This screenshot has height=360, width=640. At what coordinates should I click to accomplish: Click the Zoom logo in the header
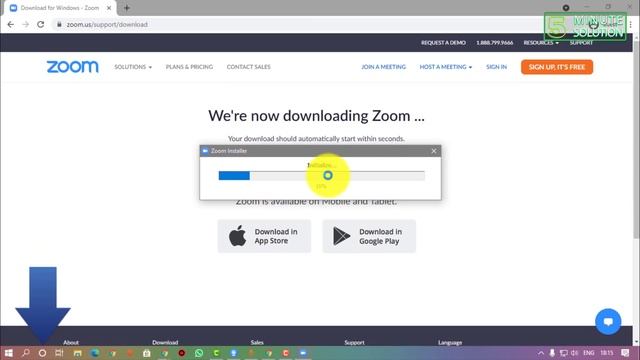(x=72, y=67)
